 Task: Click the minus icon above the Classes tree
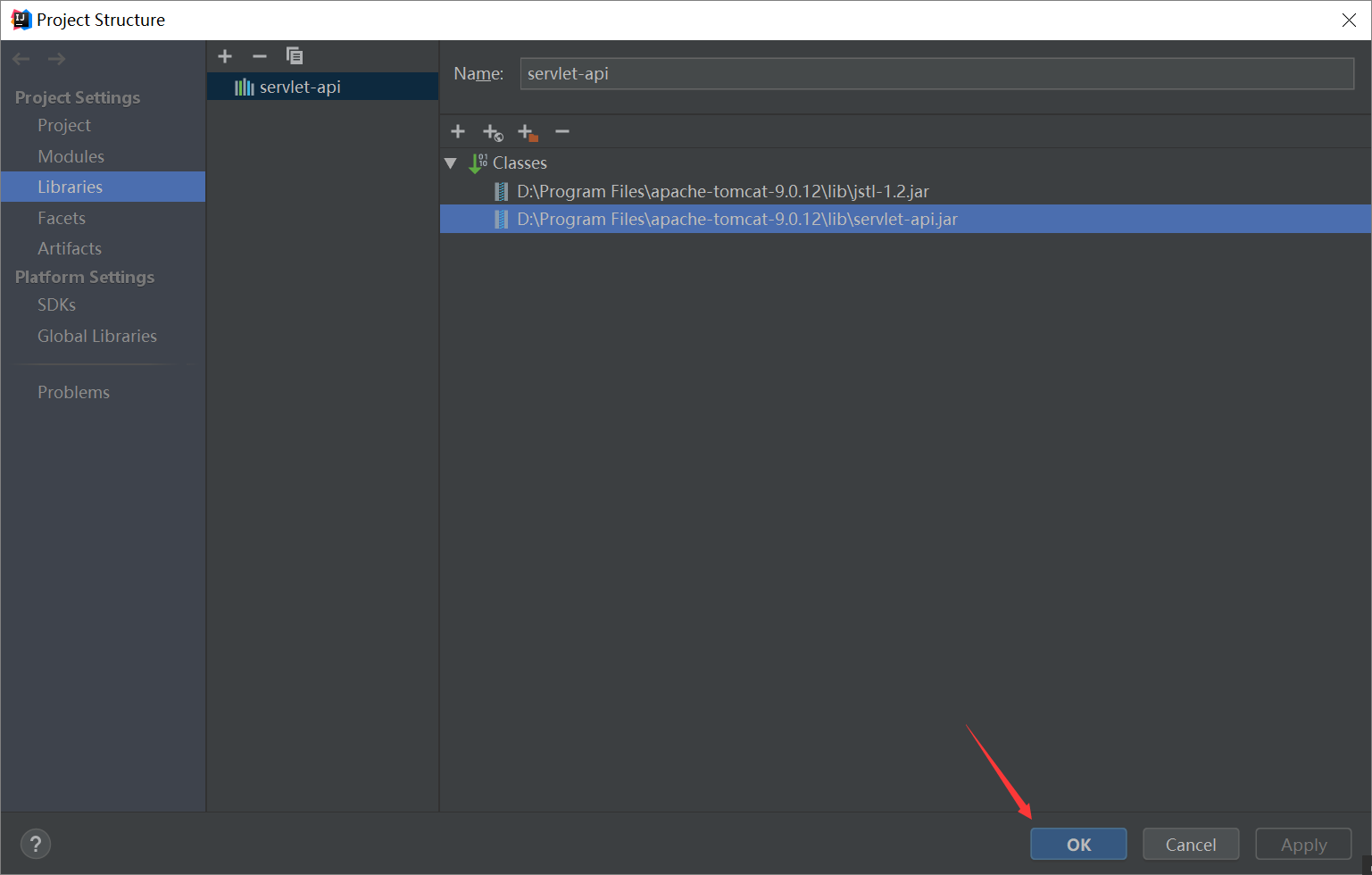562,131
